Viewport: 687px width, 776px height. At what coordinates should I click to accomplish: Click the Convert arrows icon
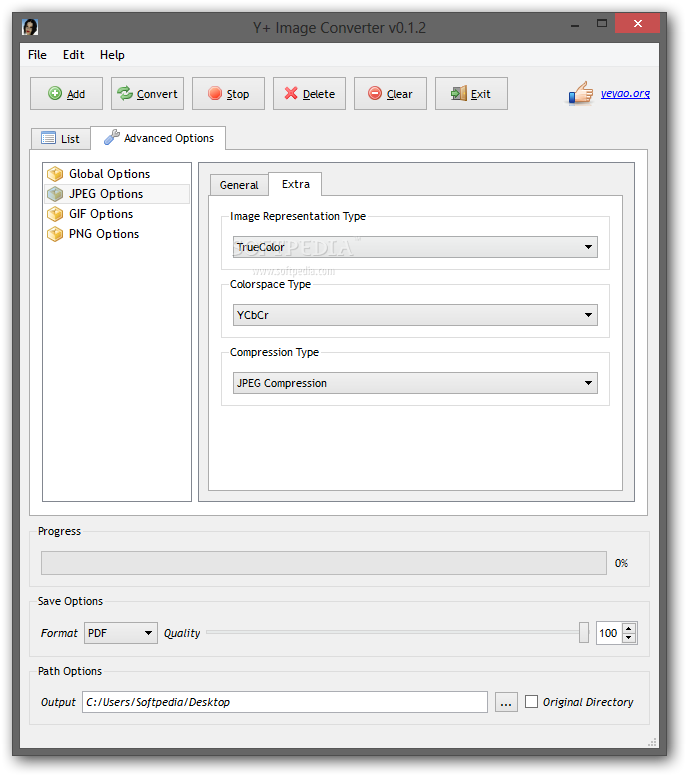[125, 93]
